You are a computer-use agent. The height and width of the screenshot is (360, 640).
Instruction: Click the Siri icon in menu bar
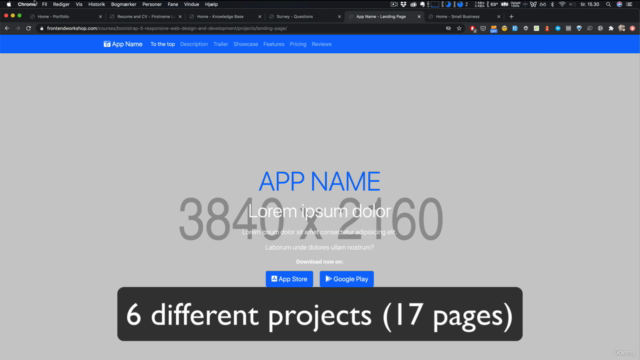pyautogui.click(x=619, y=4)
